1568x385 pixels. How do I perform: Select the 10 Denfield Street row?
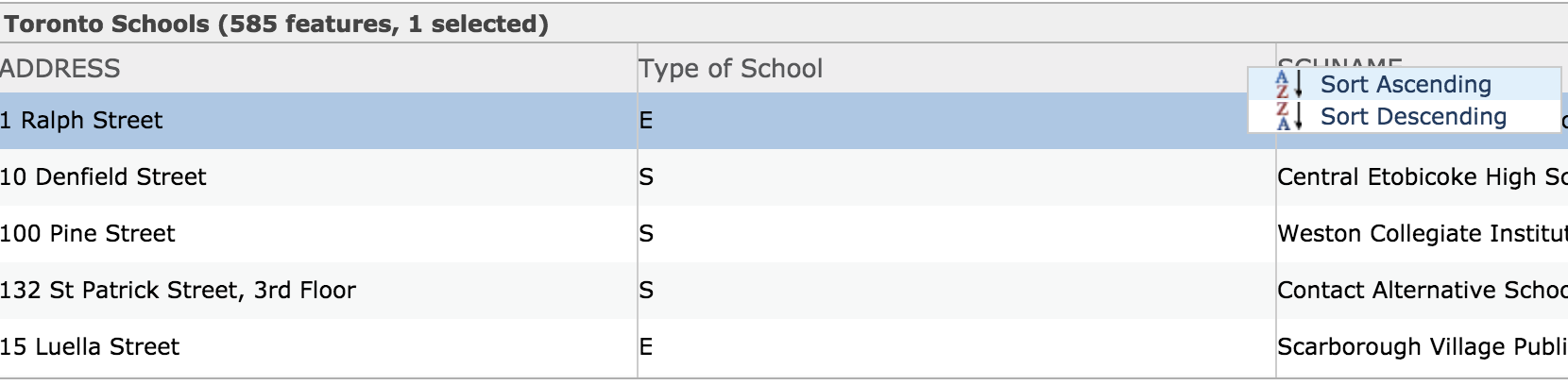point(784,176)
